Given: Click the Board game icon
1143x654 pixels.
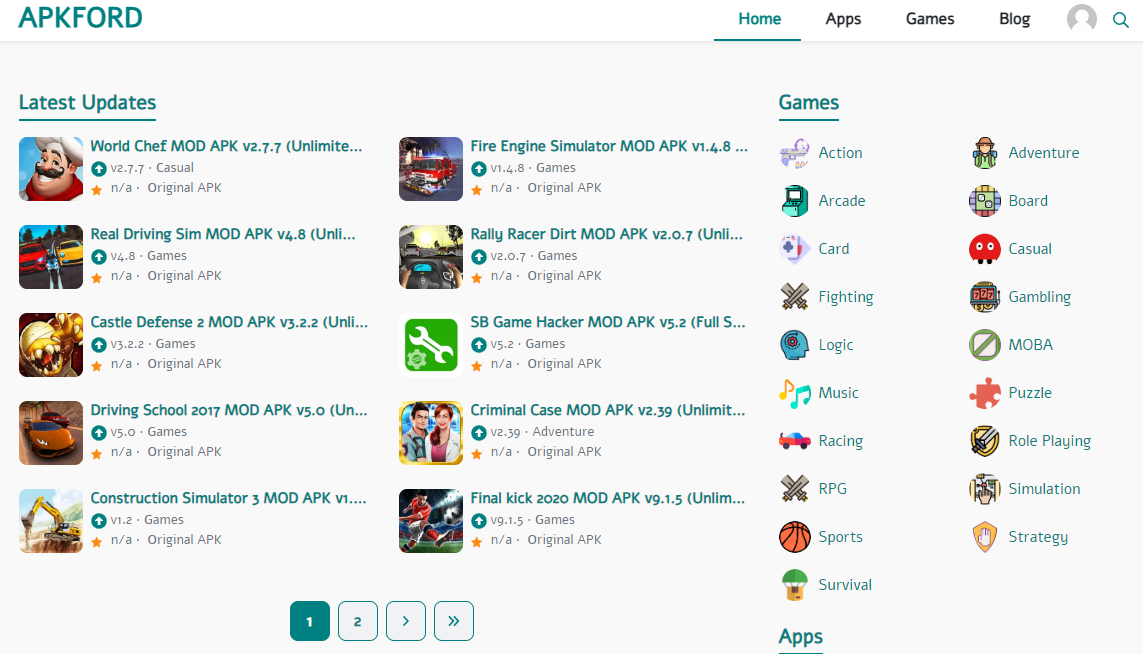Looking at the screenshot, I should point(985,201).
